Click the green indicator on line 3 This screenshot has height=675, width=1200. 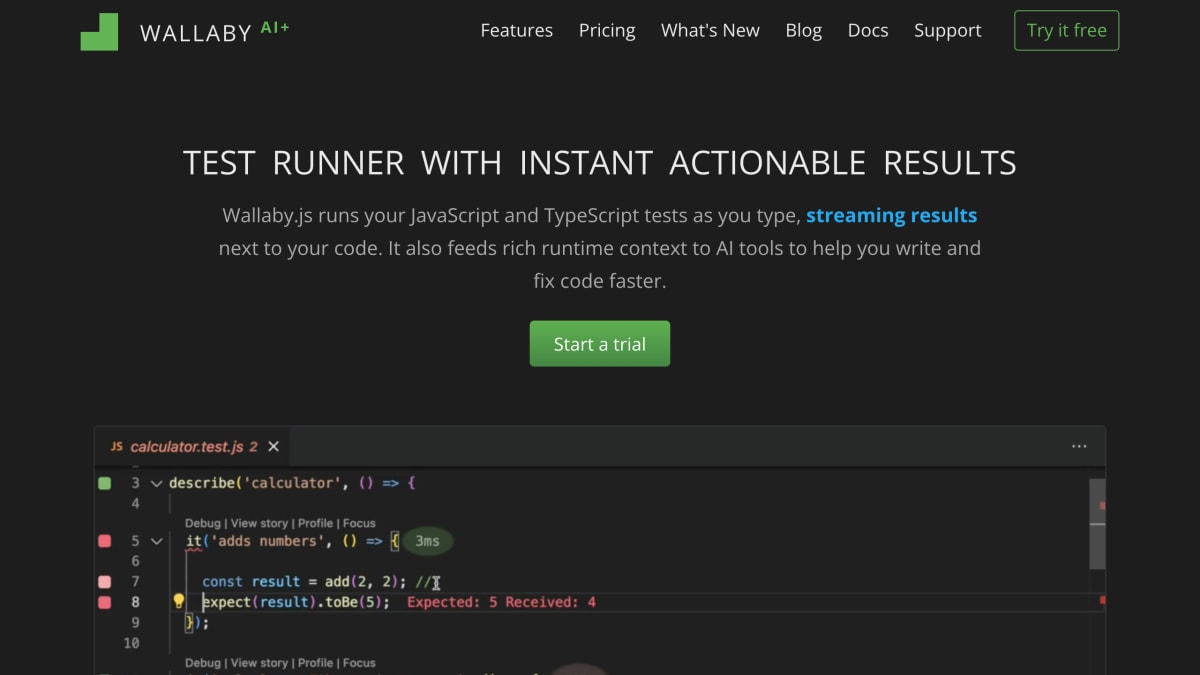[x=104, y=483]
